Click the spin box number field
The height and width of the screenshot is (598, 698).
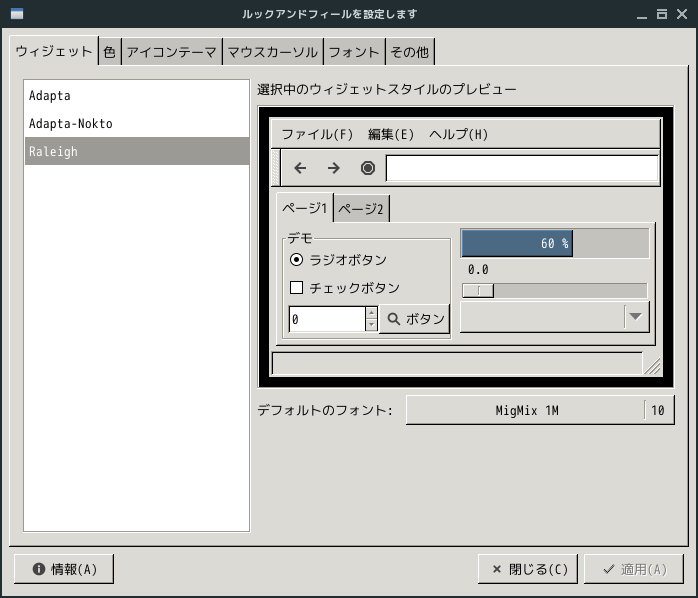click(x=327, y=319)
